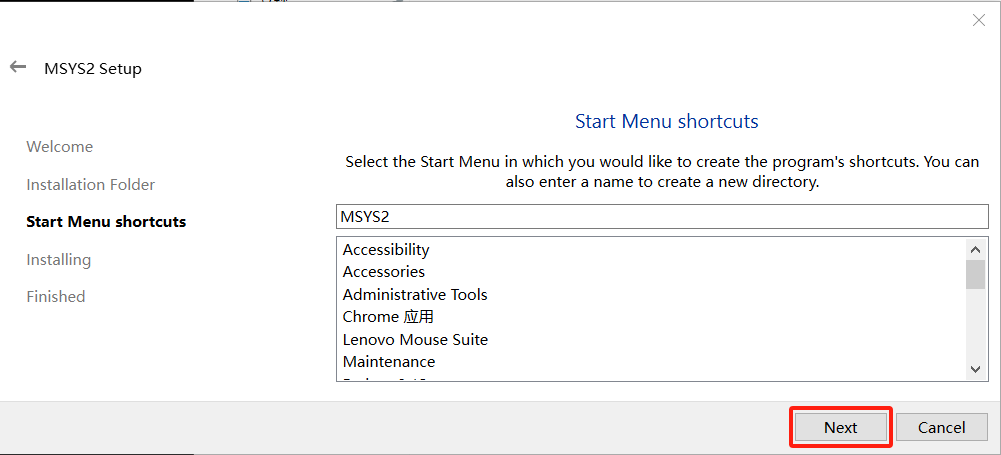Image resolution: width=1001 pixels, height=455 pixels.
Task: Click the list scrollbar up arrow
Action: click(975, 249)
